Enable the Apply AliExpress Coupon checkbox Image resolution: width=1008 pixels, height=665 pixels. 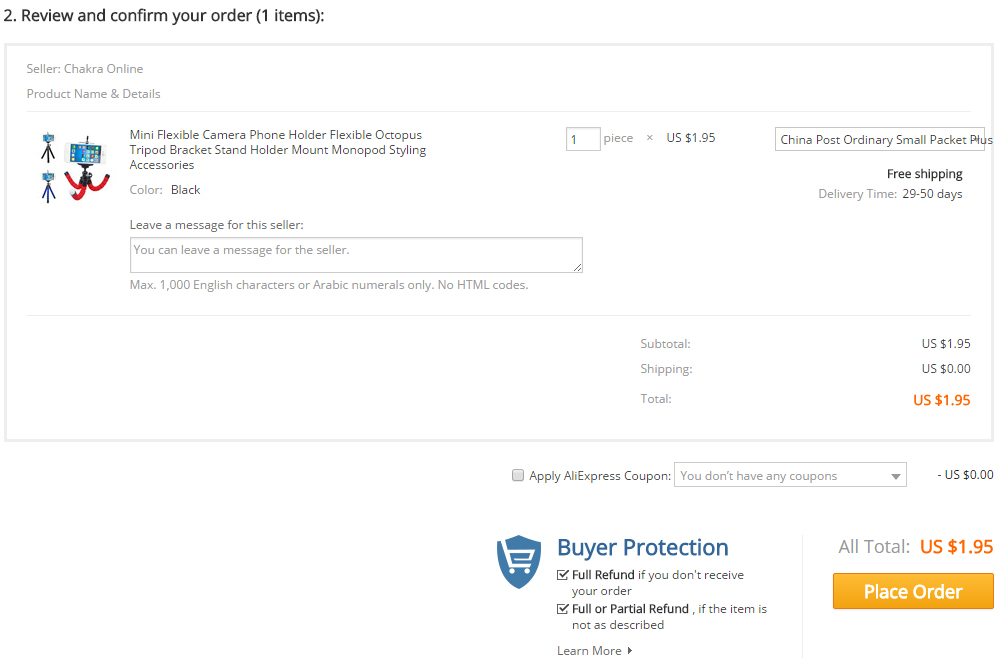click(x=518, y=476)
